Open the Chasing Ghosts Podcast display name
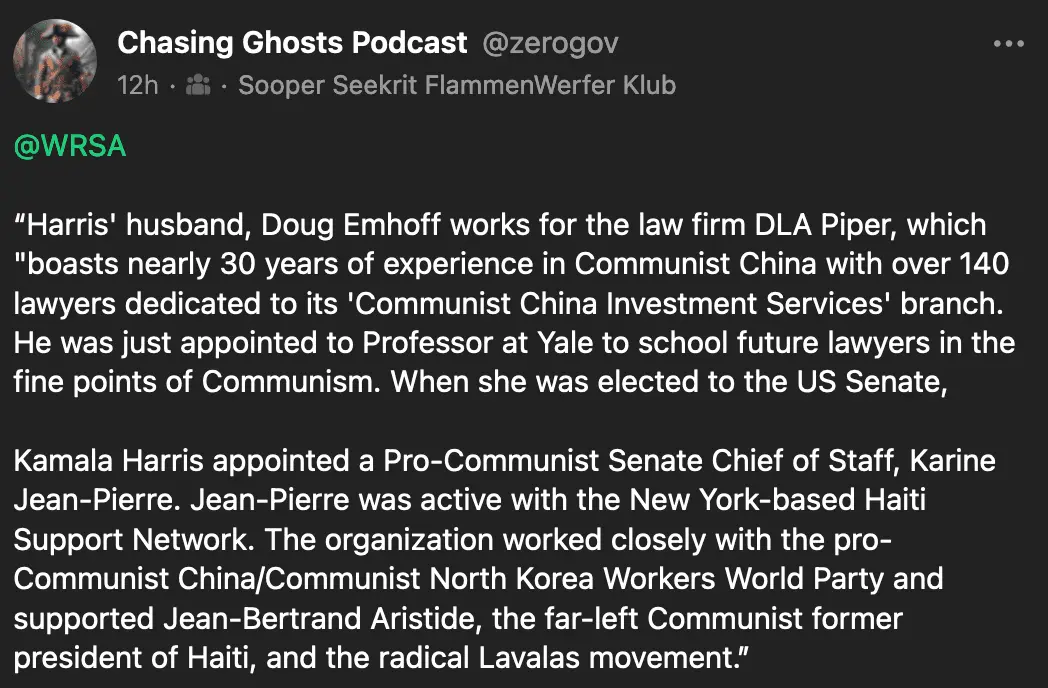 coord(292,43)
